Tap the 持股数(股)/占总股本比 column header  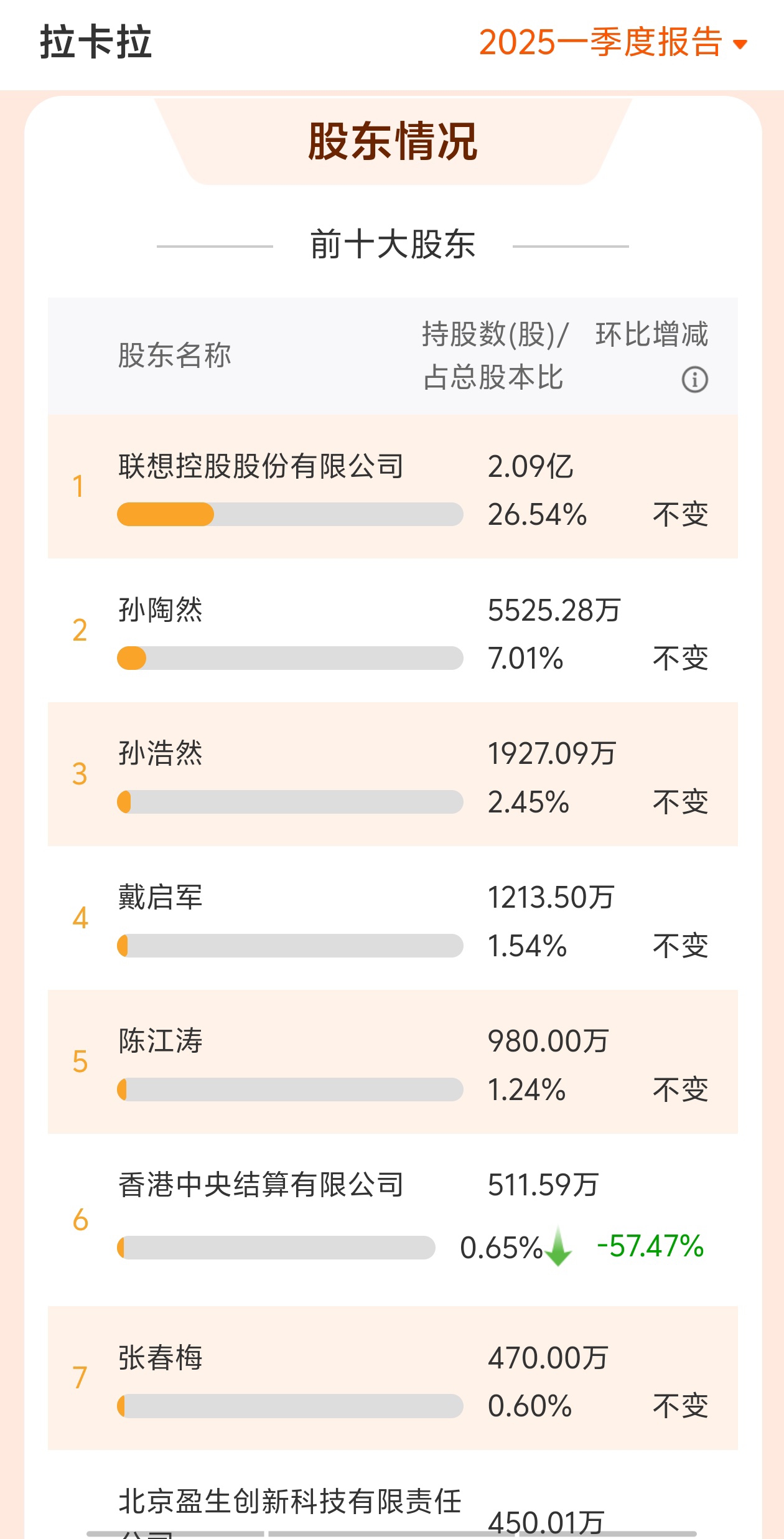(x=495, y=355)
